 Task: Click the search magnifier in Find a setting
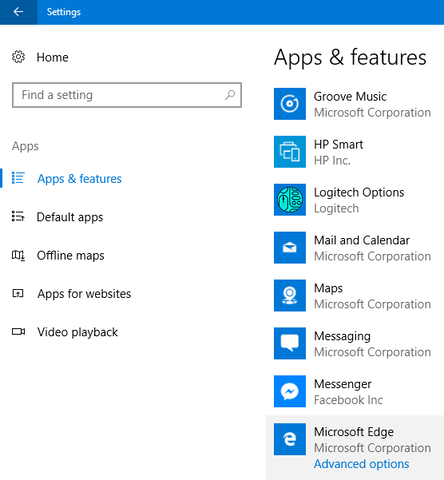click(x=230, y=95)
